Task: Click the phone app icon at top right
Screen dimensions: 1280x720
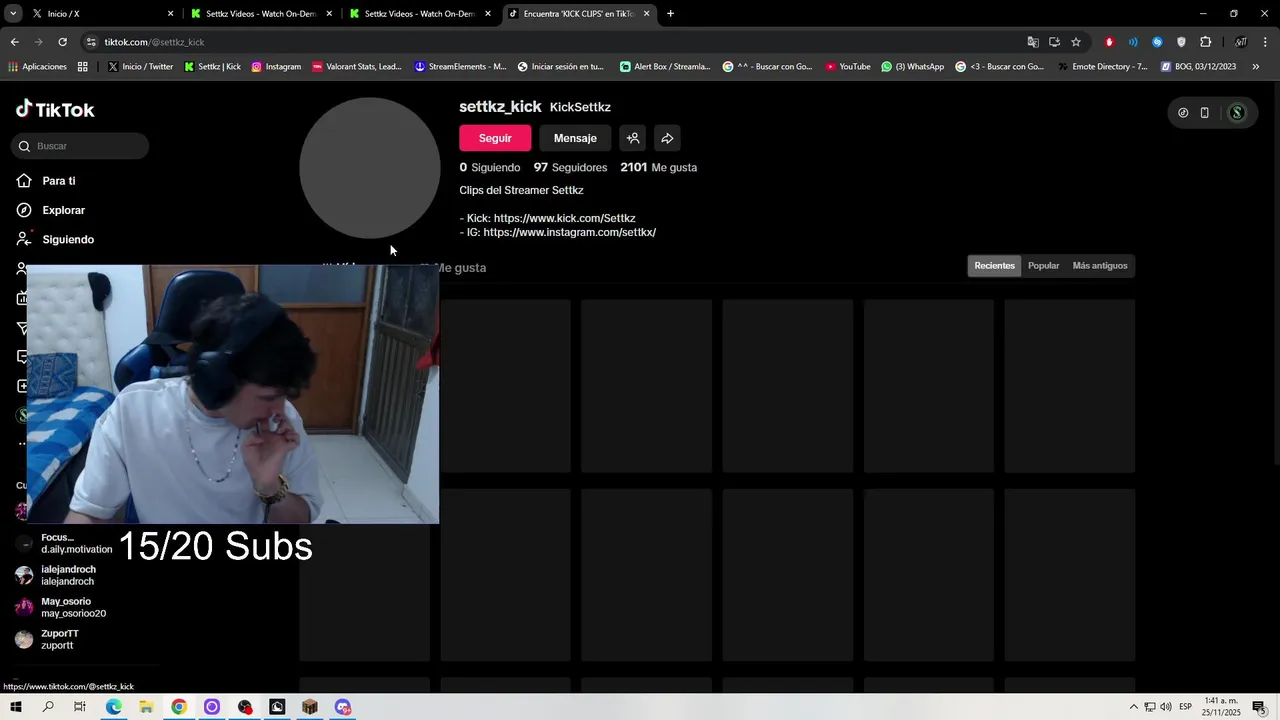Action: (1205, 113)
